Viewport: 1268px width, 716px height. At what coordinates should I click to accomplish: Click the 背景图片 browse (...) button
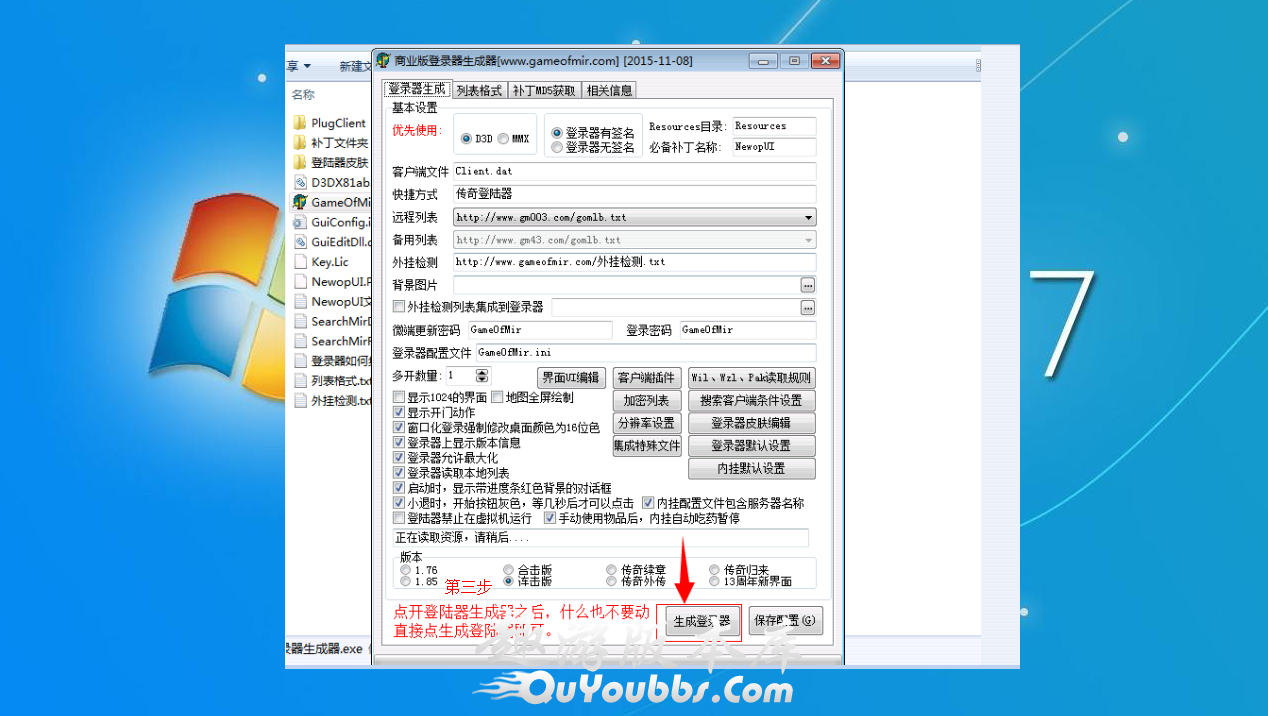808,285
